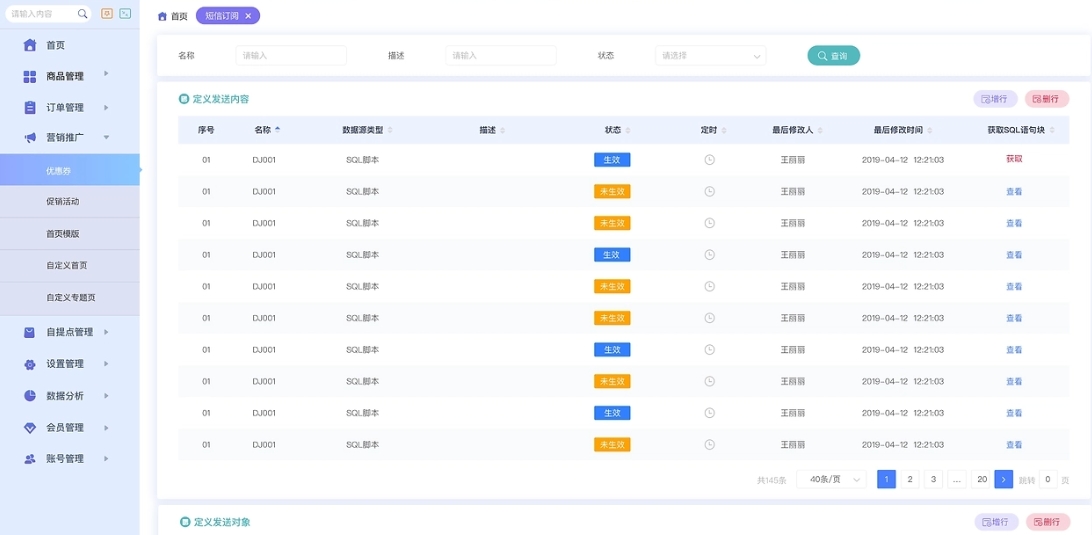Click 增行 in 定义发送内容 section
This screenshot has height=535, width=1092.
pos(995,99)
